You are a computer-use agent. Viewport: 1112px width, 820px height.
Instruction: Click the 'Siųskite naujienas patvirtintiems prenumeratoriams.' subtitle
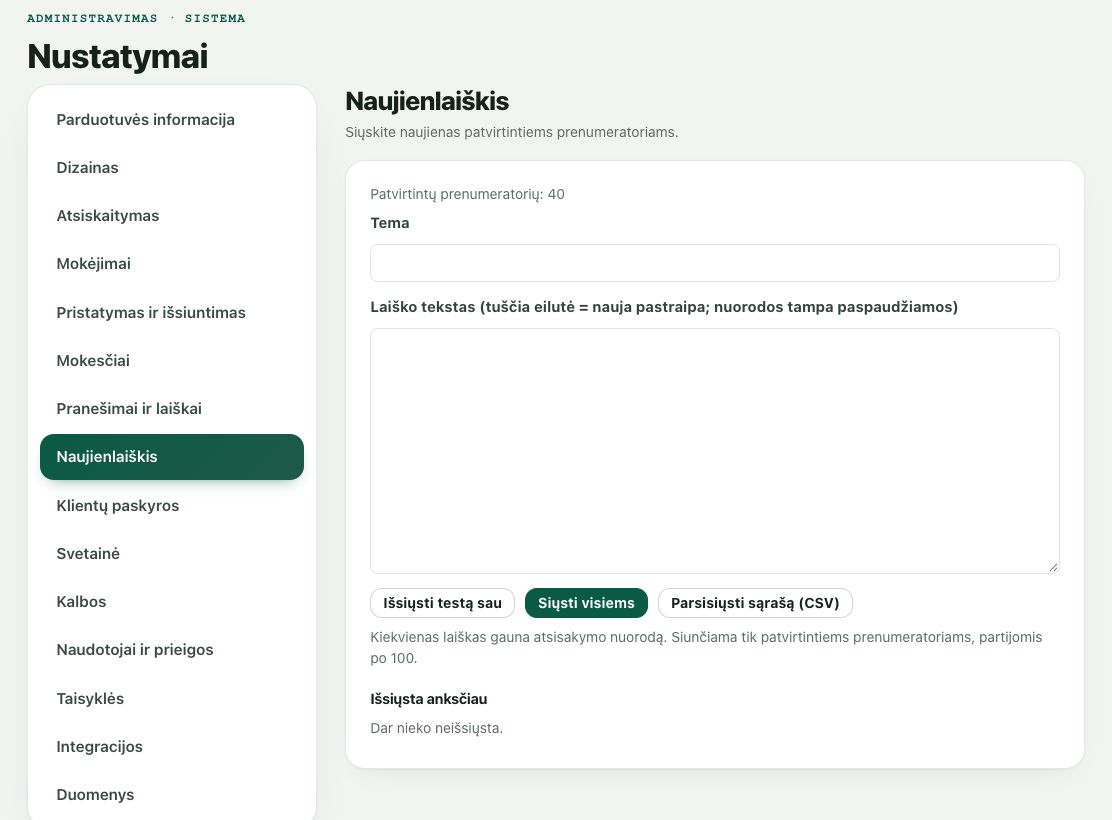coord(512,133)
